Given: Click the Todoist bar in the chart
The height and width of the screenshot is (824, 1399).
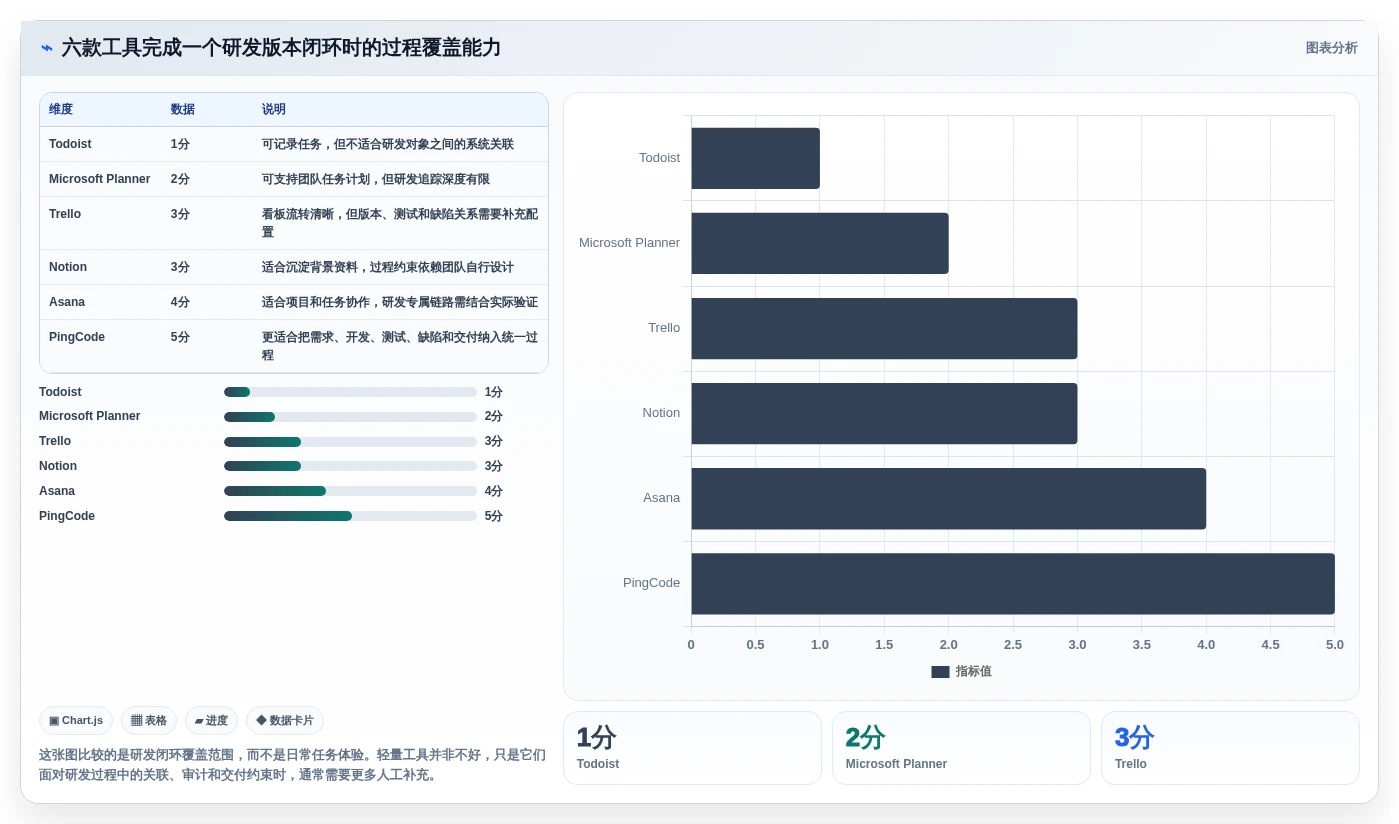Looking at the screenshot, I should [x=755, y=158].
